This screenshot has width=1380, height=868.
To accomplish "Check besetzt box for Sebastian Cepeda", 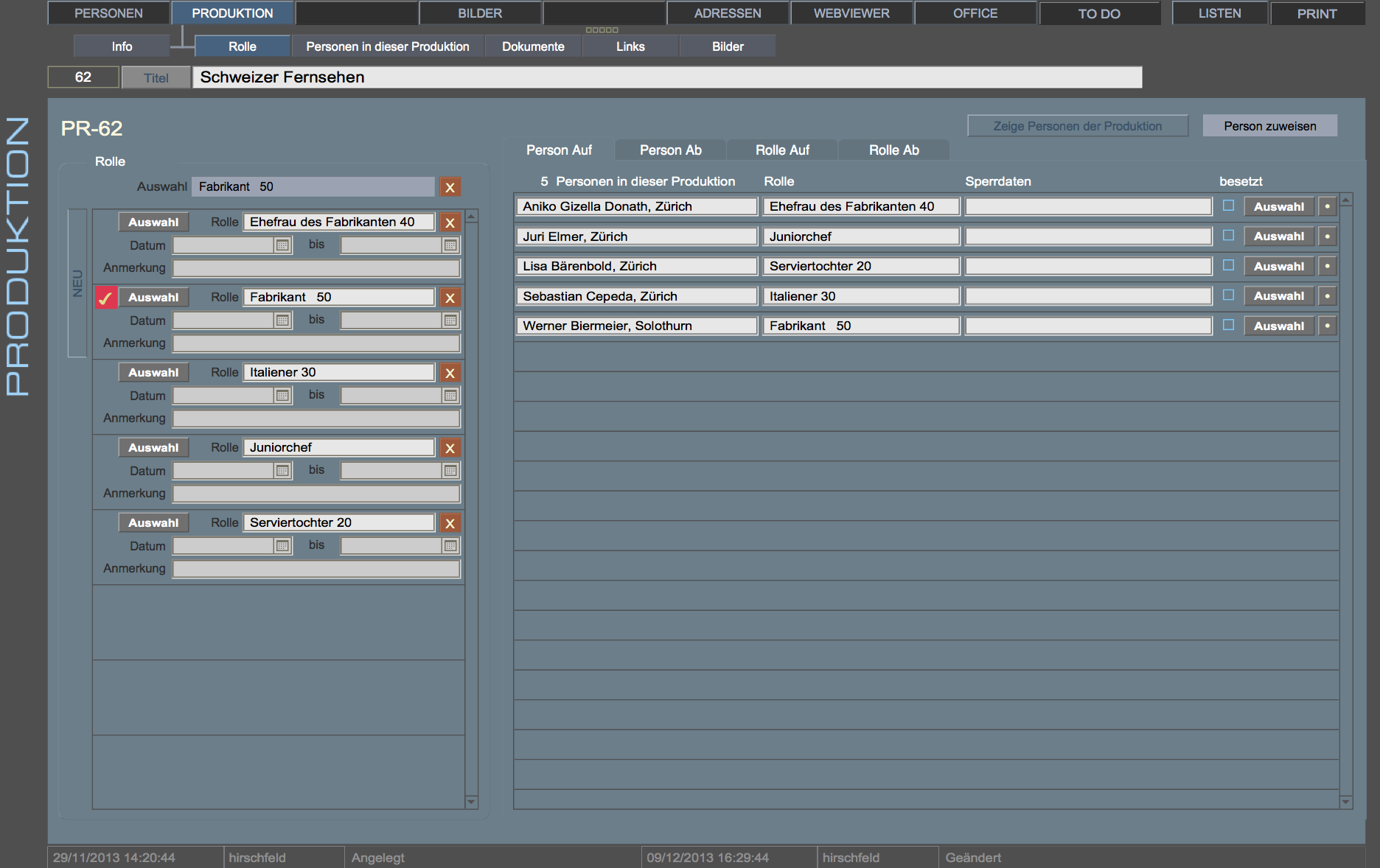I will point(1228,295).
